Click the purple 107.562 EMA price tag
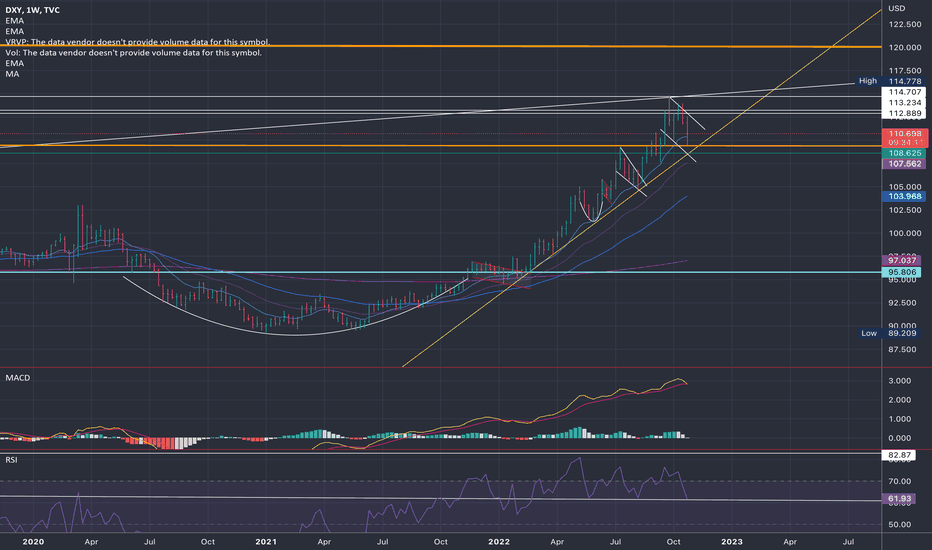This screenshot has height=550, width=932. 903,164
